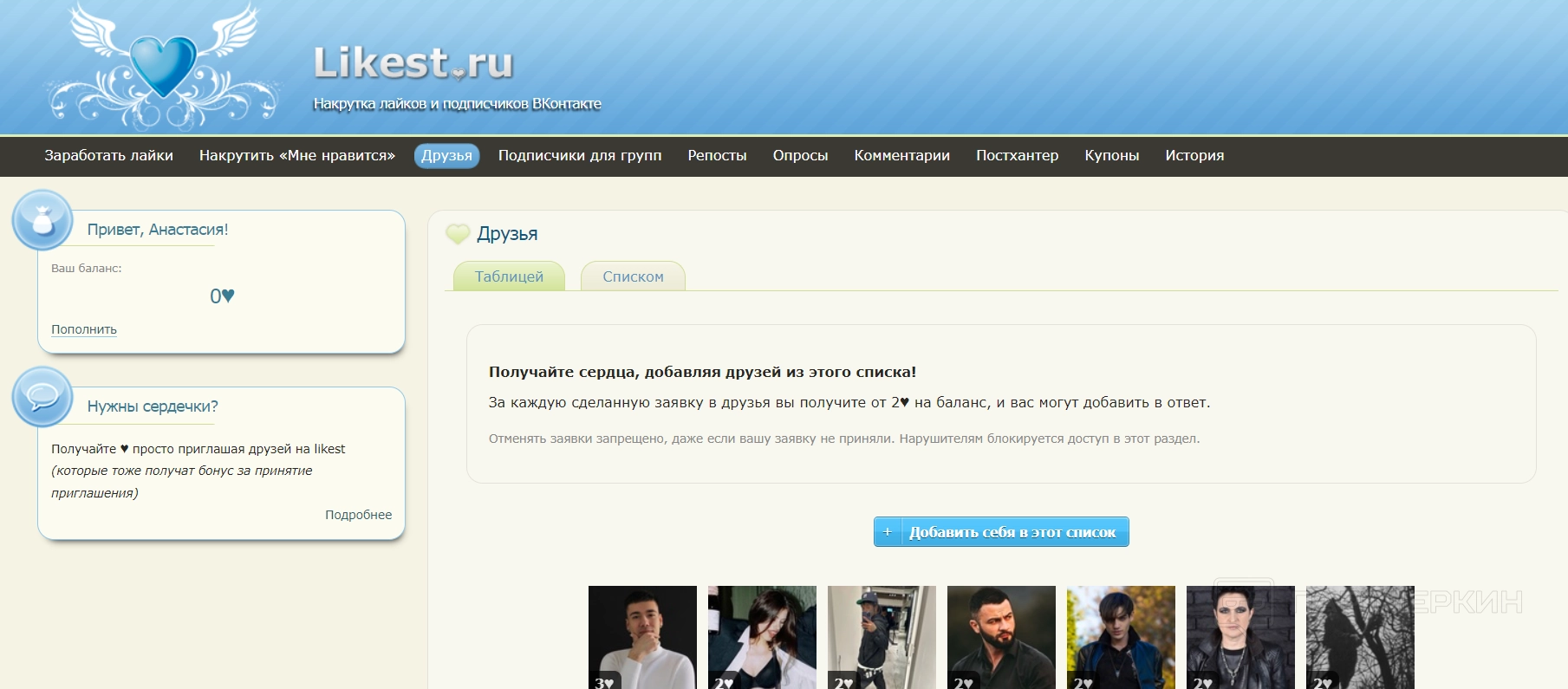
Task: Click the За каждую сделанную заявку line
Action: click(849, 402)
